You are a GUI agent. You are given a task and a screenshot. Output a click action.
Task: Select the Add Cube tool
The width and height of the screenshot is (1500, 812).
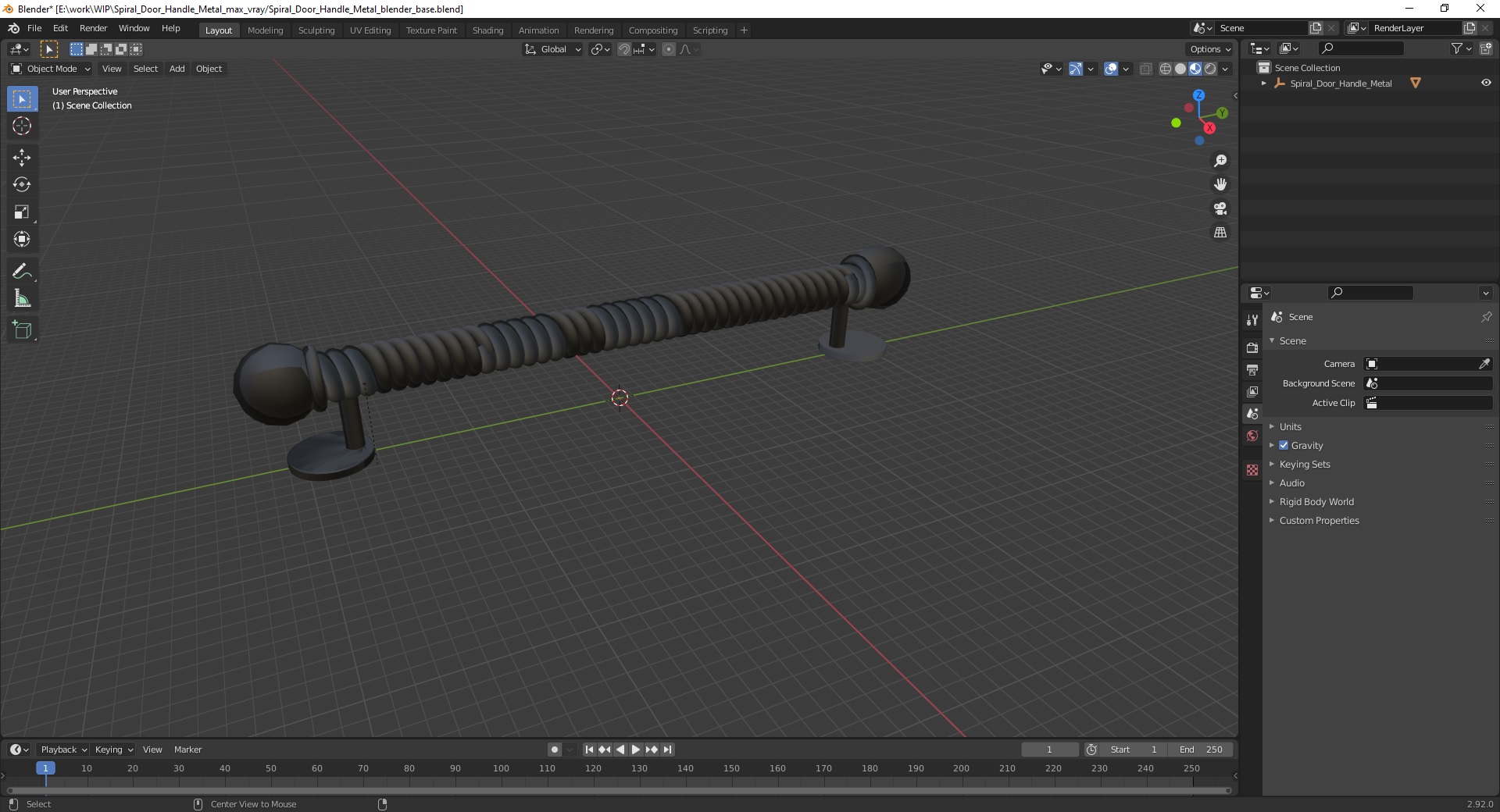pos(22,330)
